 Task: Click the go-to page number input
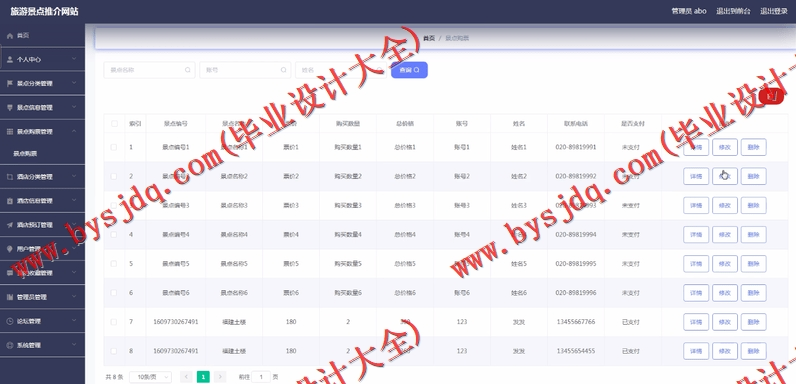pos(261,377)
